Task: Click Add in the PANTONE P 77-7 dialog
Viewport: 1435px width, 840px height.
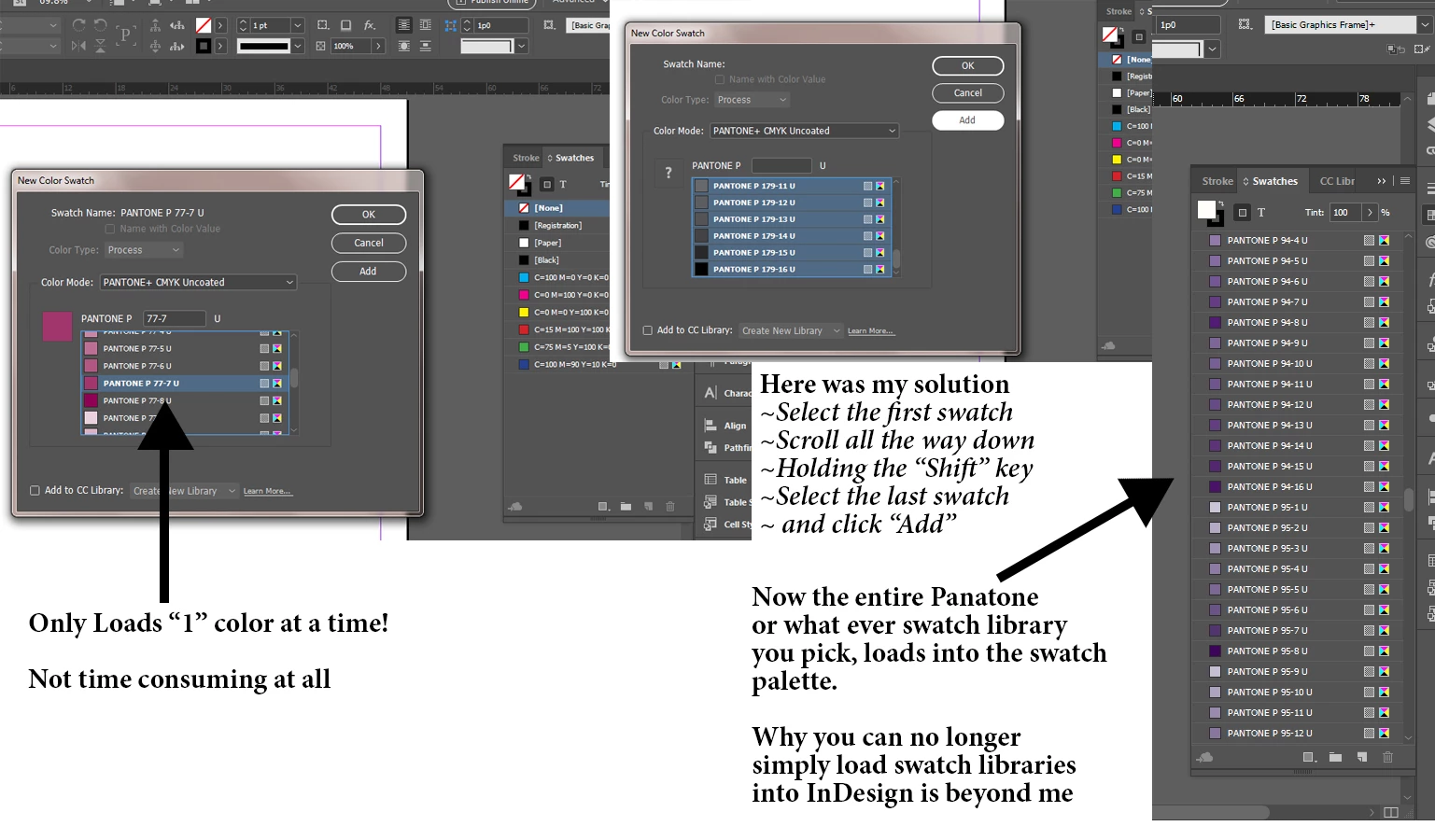Action: pos(369,272)
